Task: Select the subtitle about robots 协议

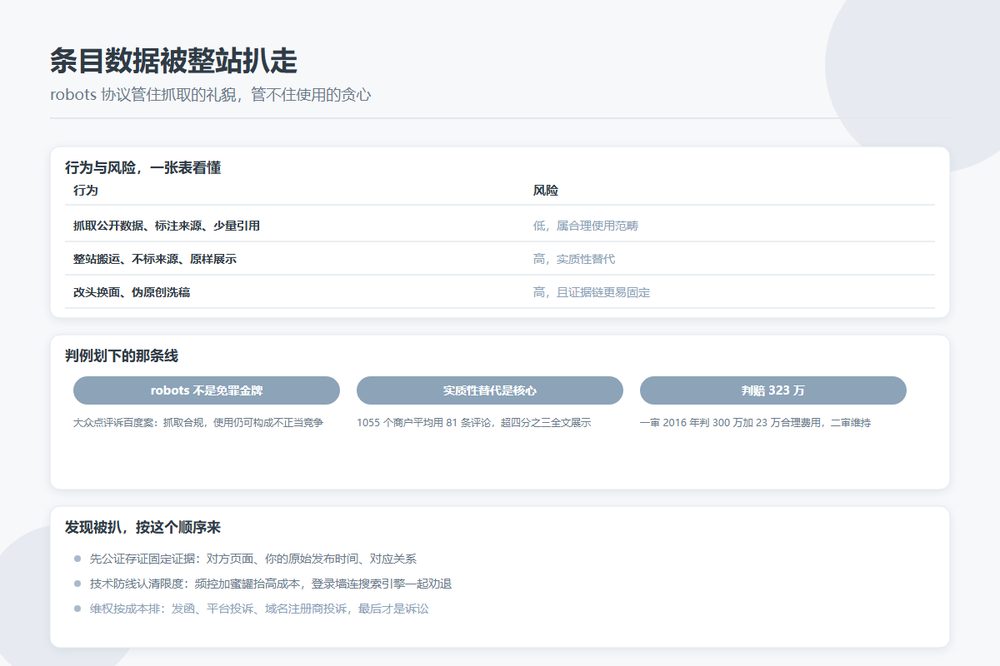Action: [210, 94]
